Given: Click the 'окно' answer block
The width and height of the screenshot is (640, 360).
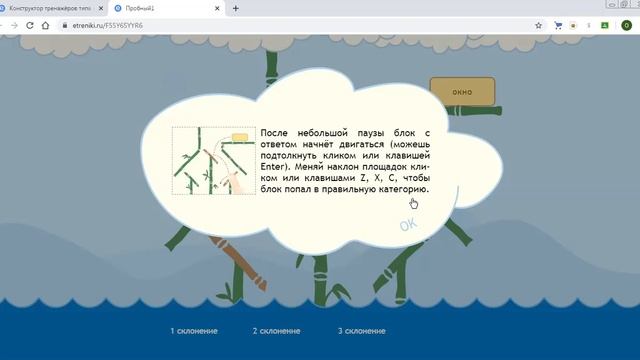Looking at the screenshot, I should pos(462,92).
